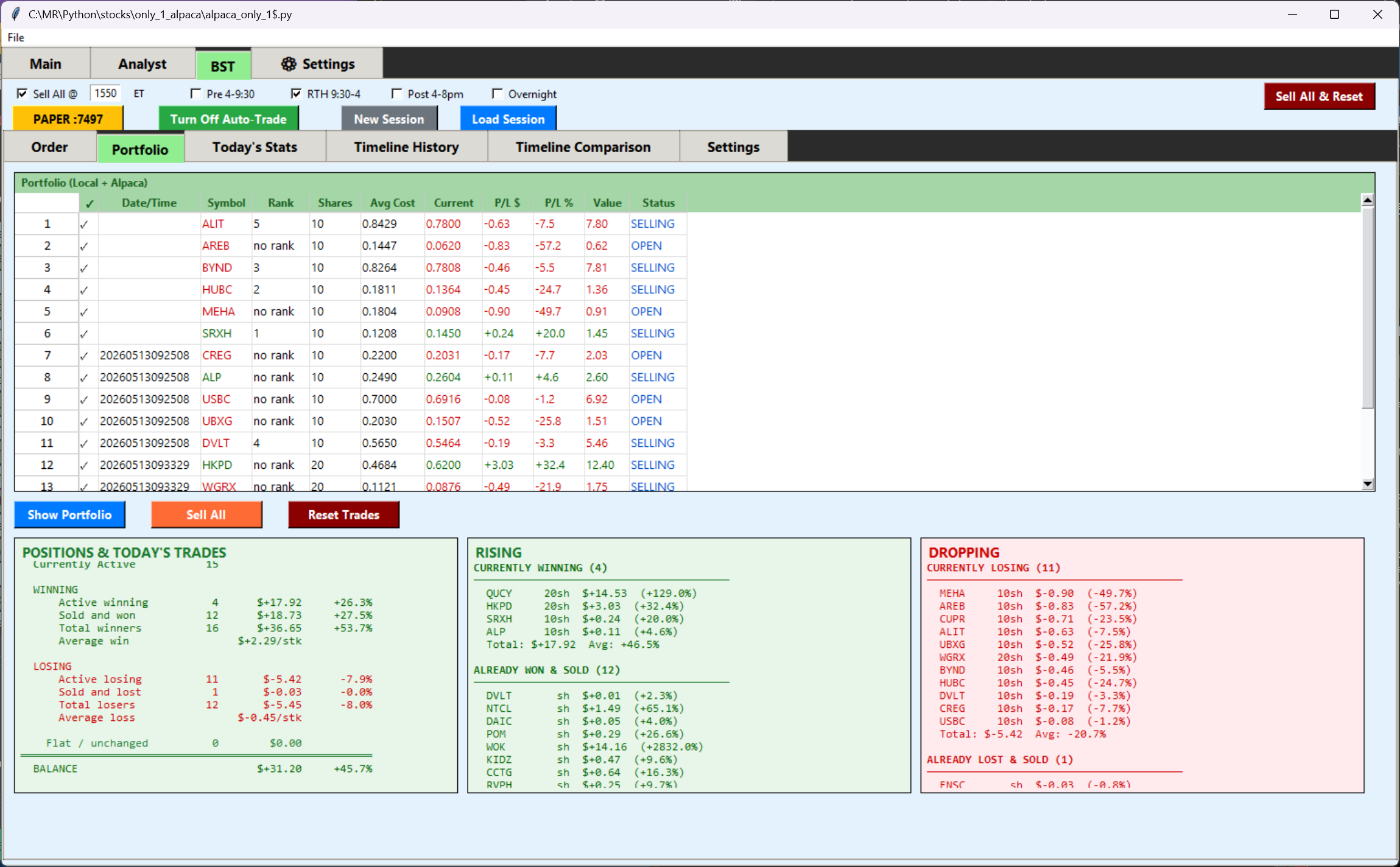The image size is (1400, 867).
Task: Click the BALANCE line in positions panel
Action: (x=202, y=769)
